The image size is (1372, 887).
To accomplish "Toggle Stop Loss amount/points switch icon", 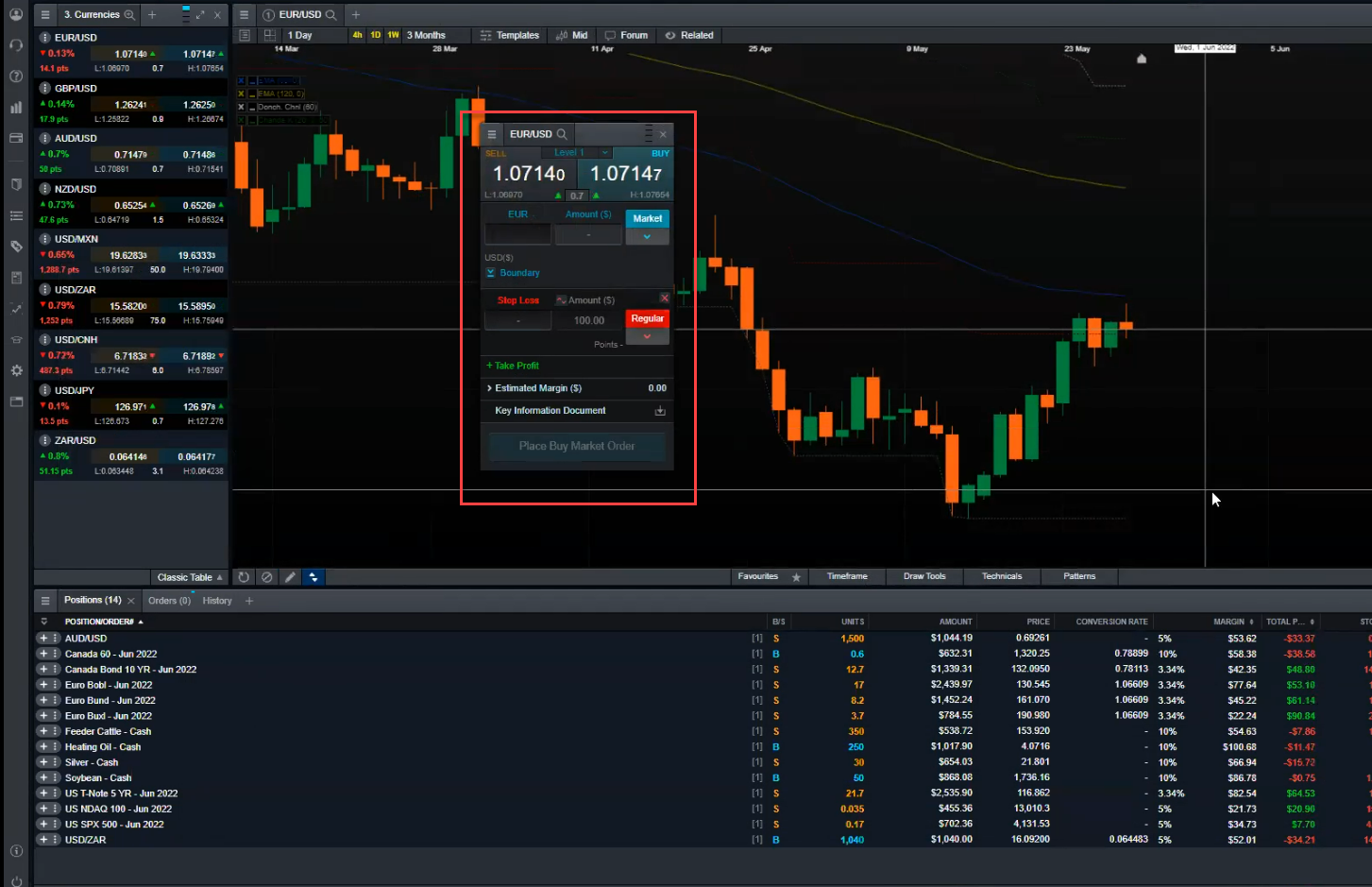I will [x=561, y=300].
